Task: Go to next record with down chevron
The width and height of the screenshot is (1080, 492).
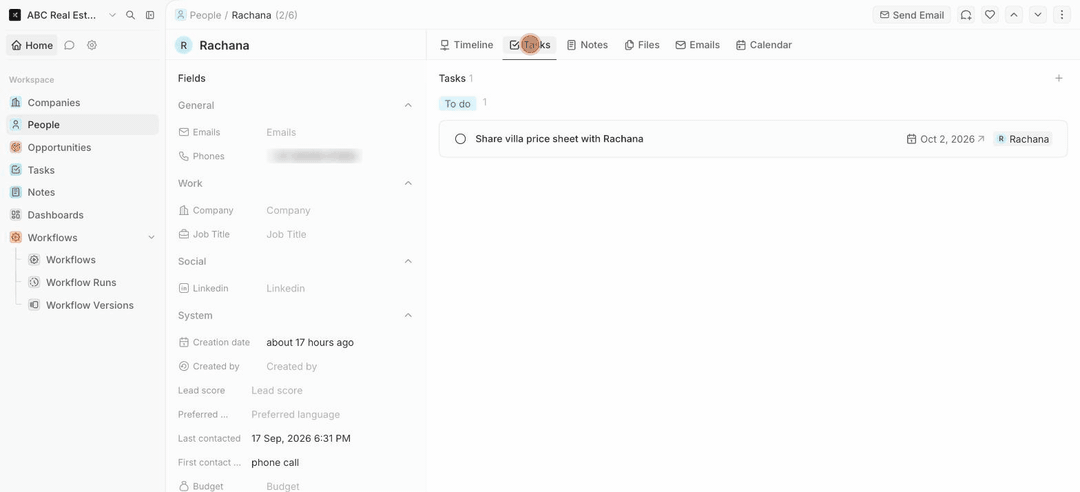Action: pos(1038,14)
